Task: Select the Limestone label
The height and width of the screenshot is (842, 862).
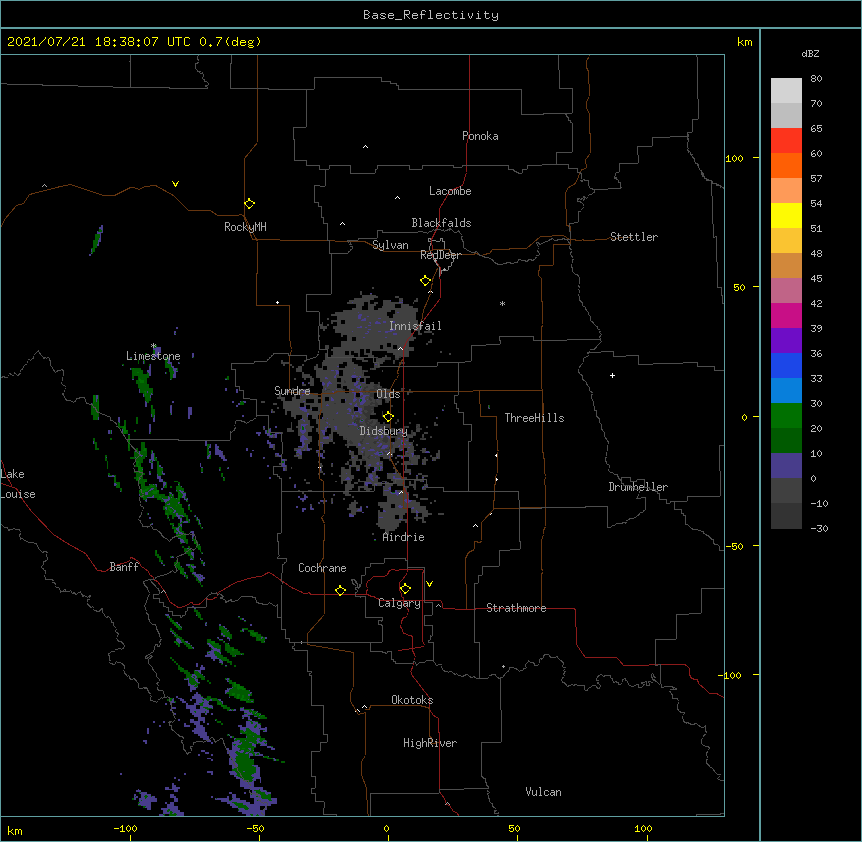Action: (x=153, y=356)
